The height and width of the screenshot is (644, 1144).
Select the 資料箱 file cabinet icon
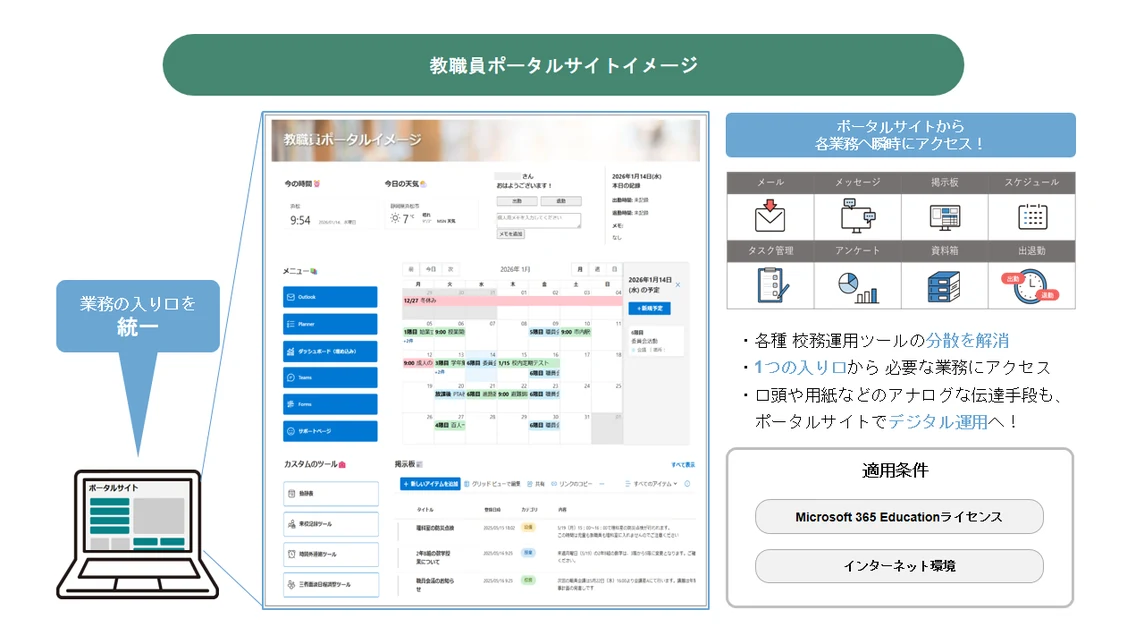click(x=944, y=287)
